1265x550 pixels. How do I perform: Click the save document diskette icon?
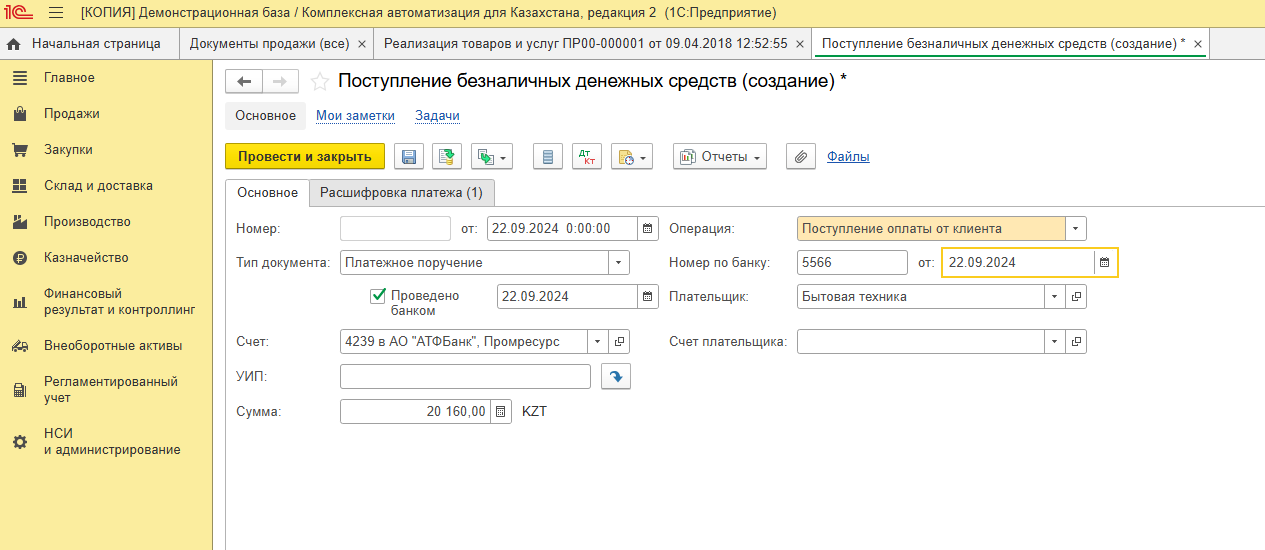point(408,157)
